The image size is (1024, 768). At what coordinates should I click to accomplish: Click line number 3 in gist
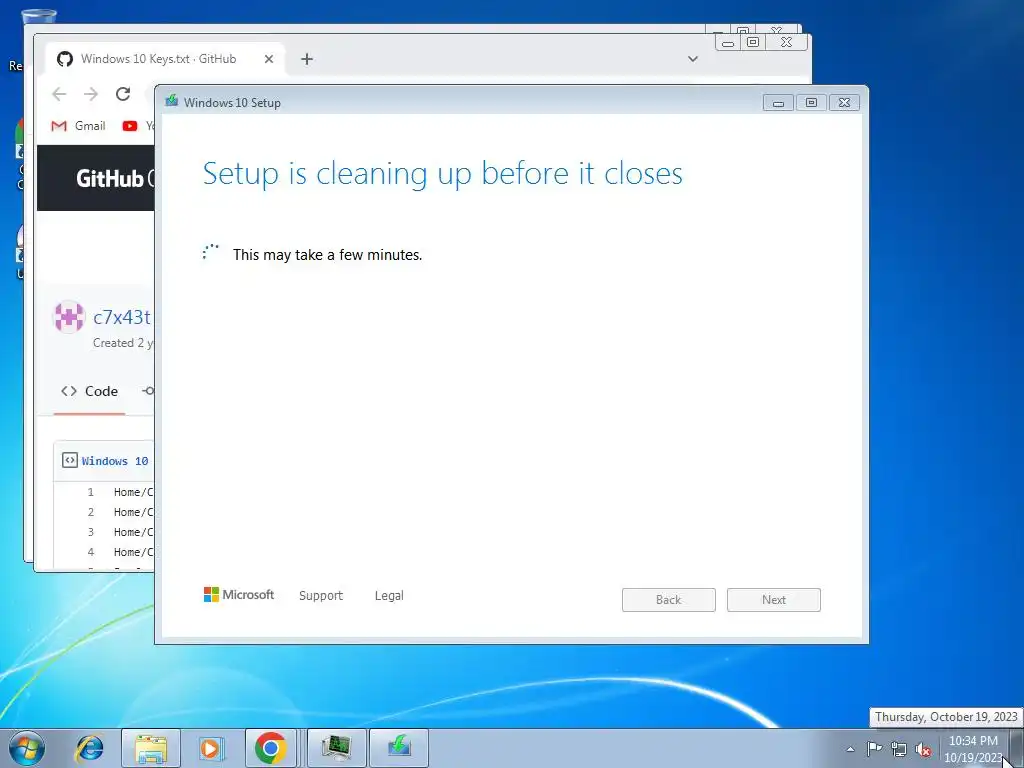point(91,532)
